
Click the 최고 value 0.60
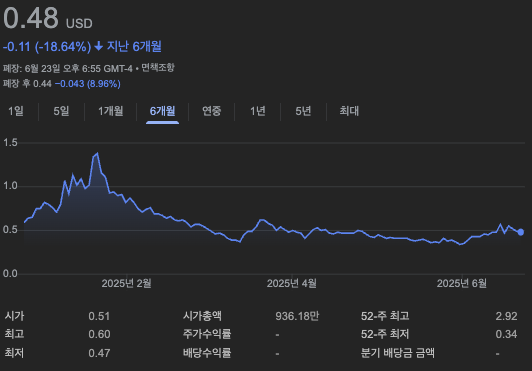[x=99, y=334]
